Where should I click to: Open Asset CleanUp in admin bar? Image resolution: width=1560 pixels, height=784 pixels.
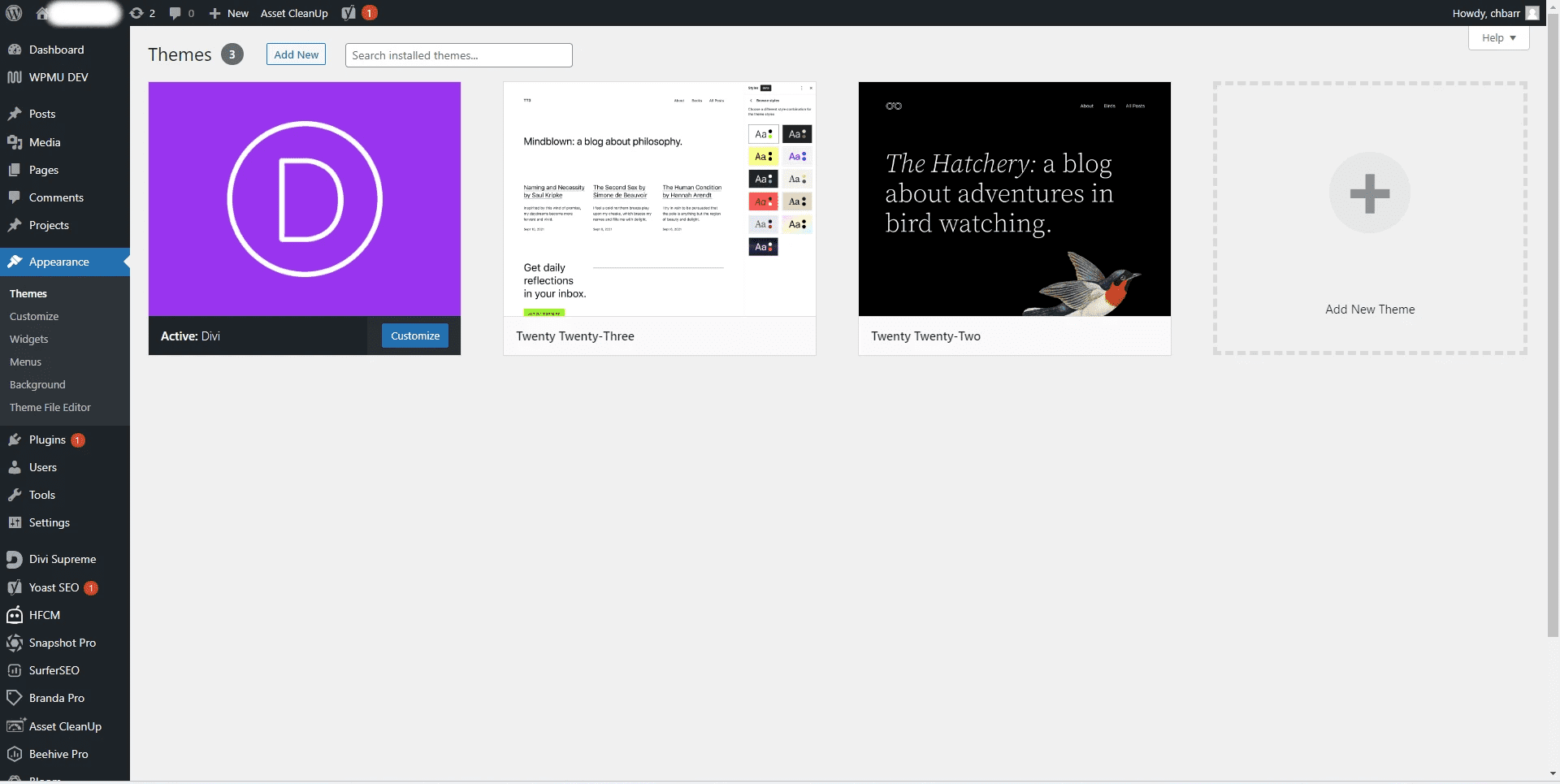294,13
